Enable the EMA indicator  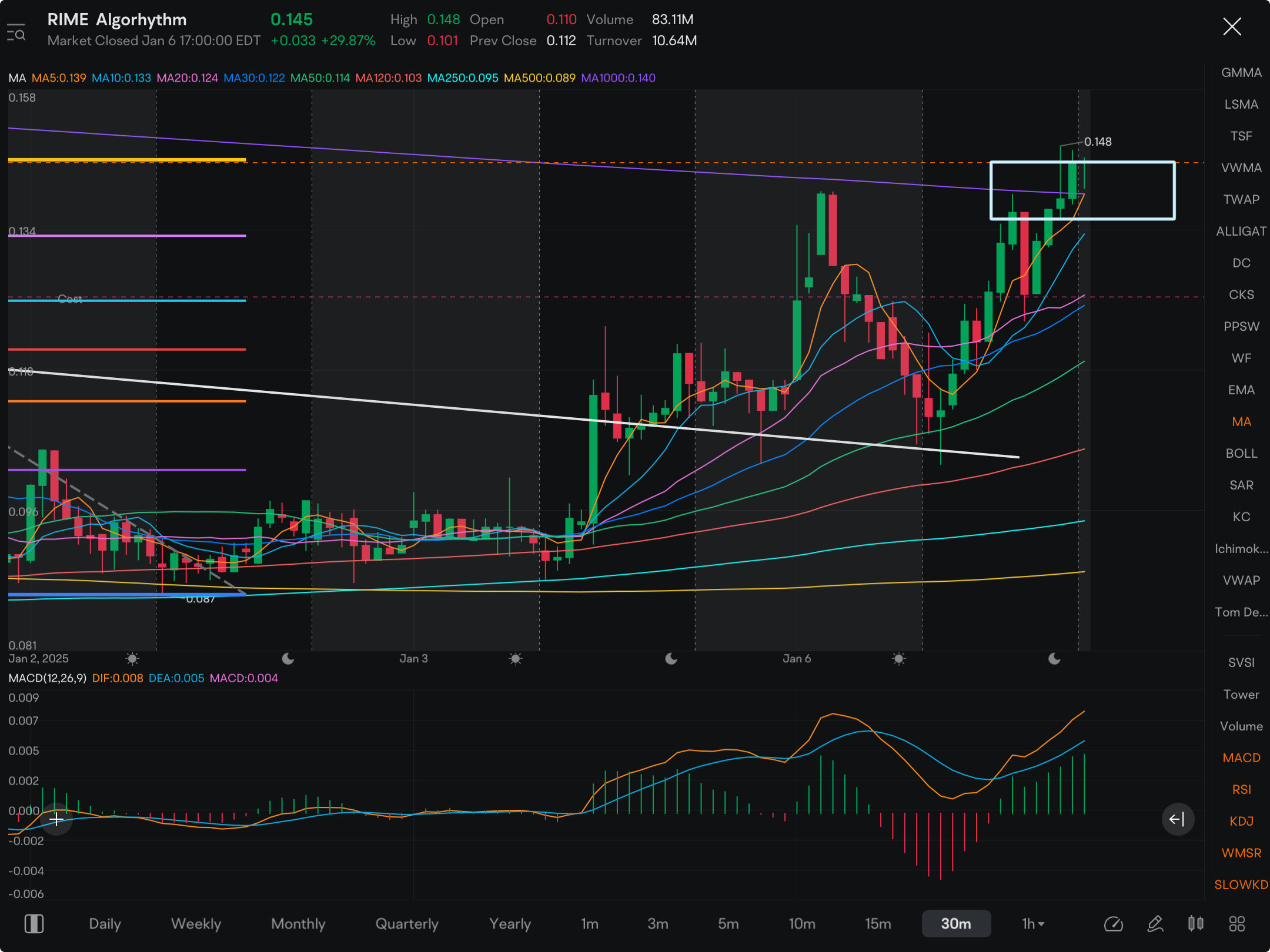pyautogui.click(x=1241, y=390)
